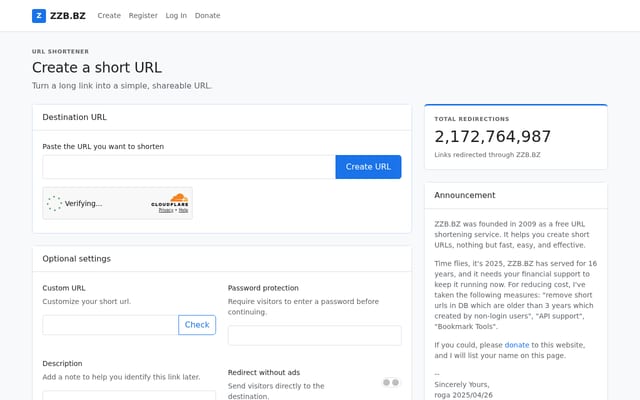Open the Register nav link
The height and width of the screenshot is (400, 640).
143,16
